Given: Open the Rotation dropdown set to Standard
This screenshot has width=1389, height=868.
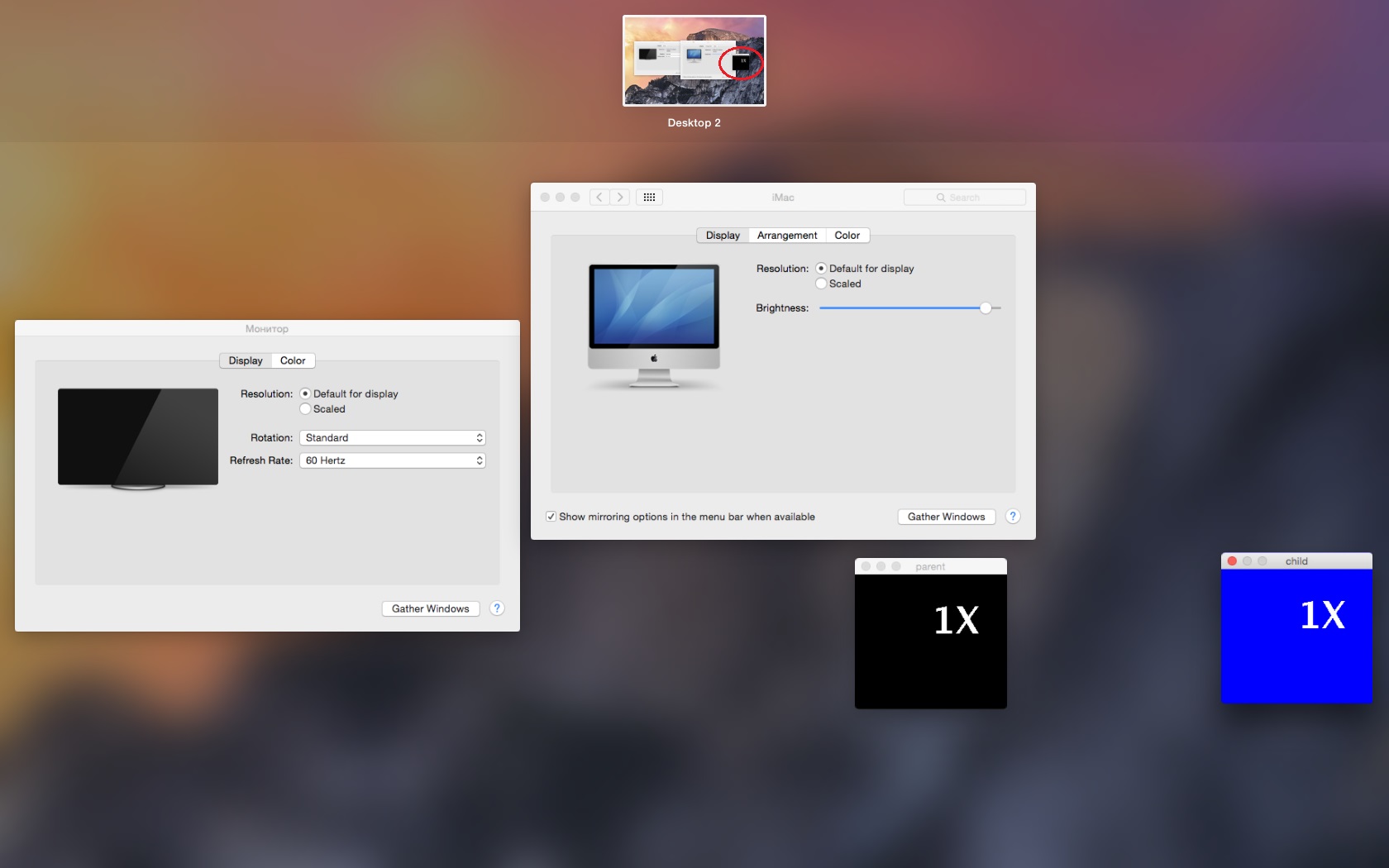Looking at the screenshot, I should tap(392, 438).
